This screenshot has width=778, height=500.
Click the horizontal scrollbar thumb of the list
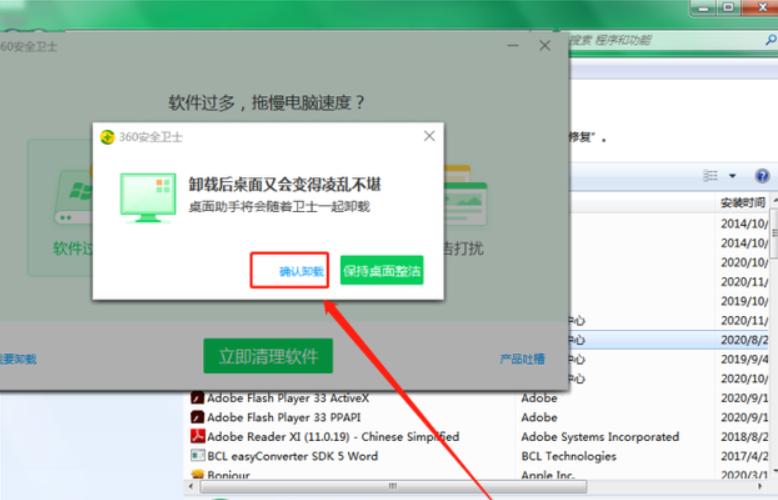click(x=393, y=486)
